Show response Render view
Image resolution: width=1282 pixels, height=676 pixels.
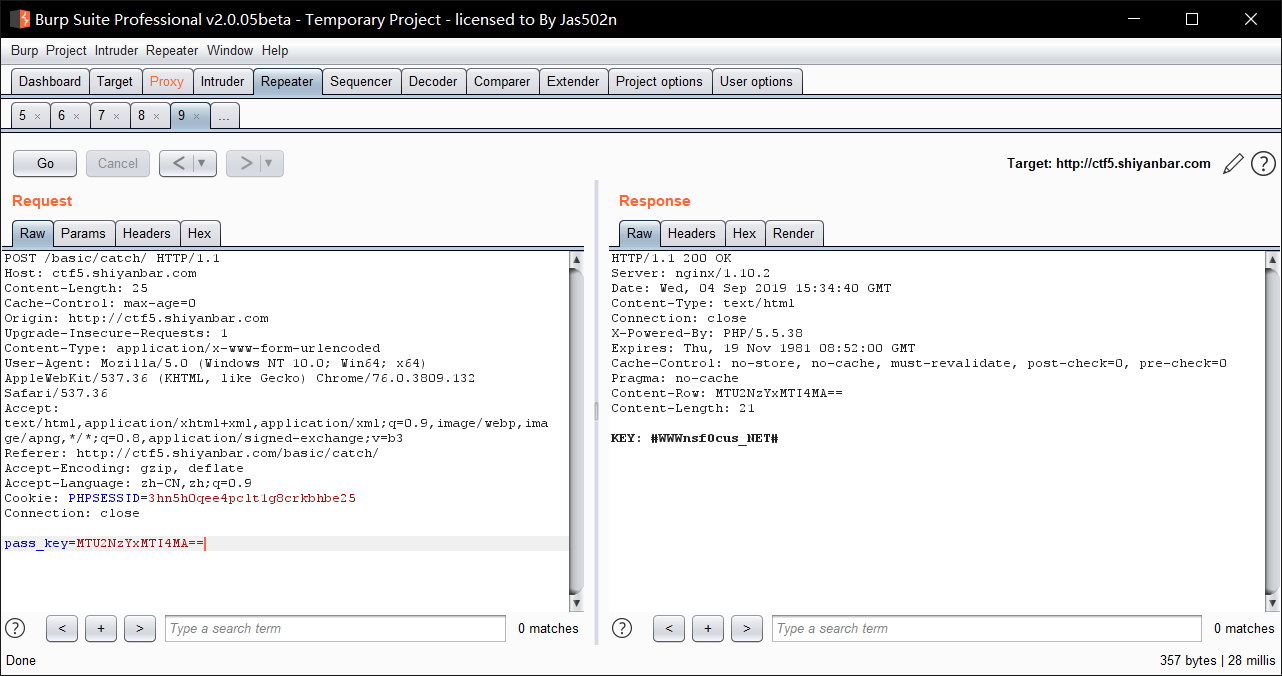tap(794, 233)
